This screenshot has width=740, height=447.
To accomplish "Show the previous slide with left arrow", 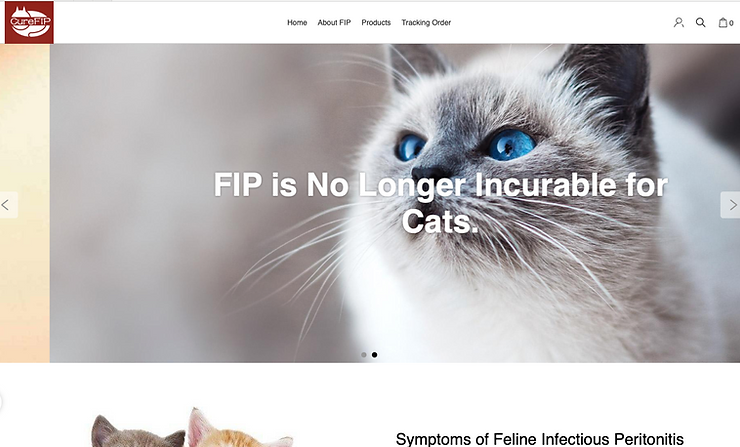I will click(7, 205).
